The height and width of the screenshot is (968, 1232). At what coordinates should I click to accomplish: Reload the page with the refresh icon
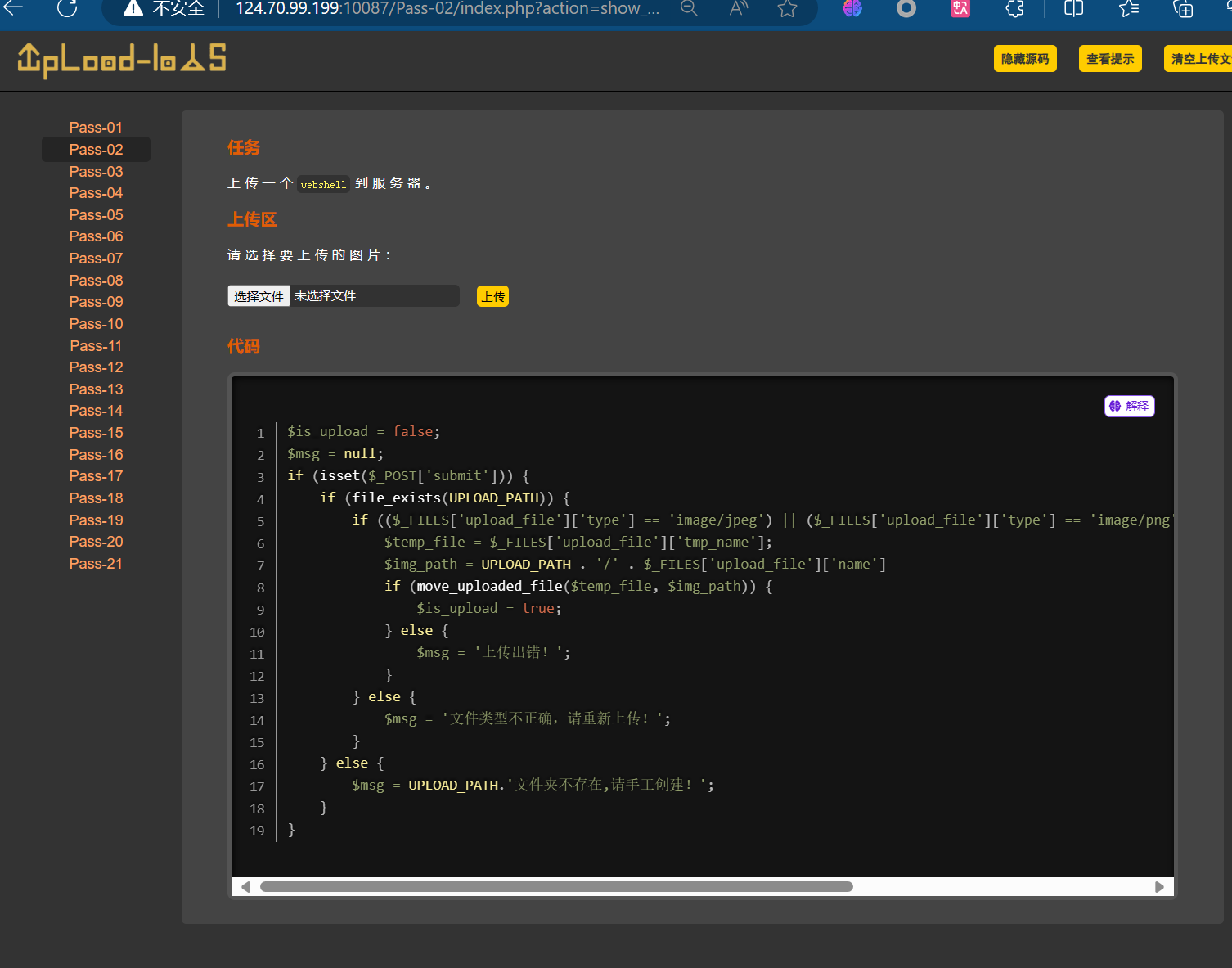[x=67, y=8]
